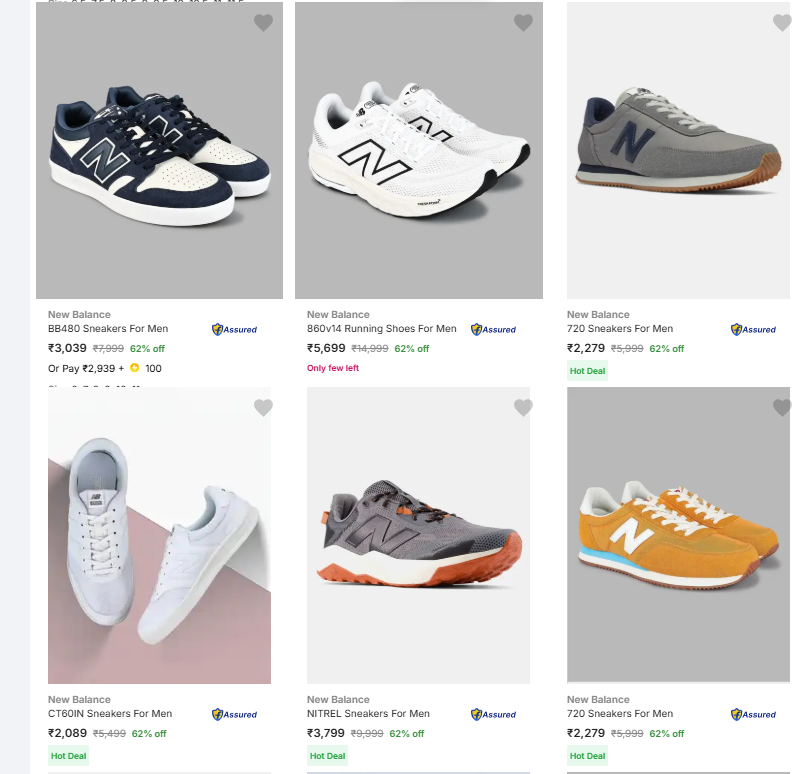Viewport: 801px width, 774px height.
Task: Click Assured badge beside BB480 Sneakers
Action: pyautogui.click(x=235, y=329)
